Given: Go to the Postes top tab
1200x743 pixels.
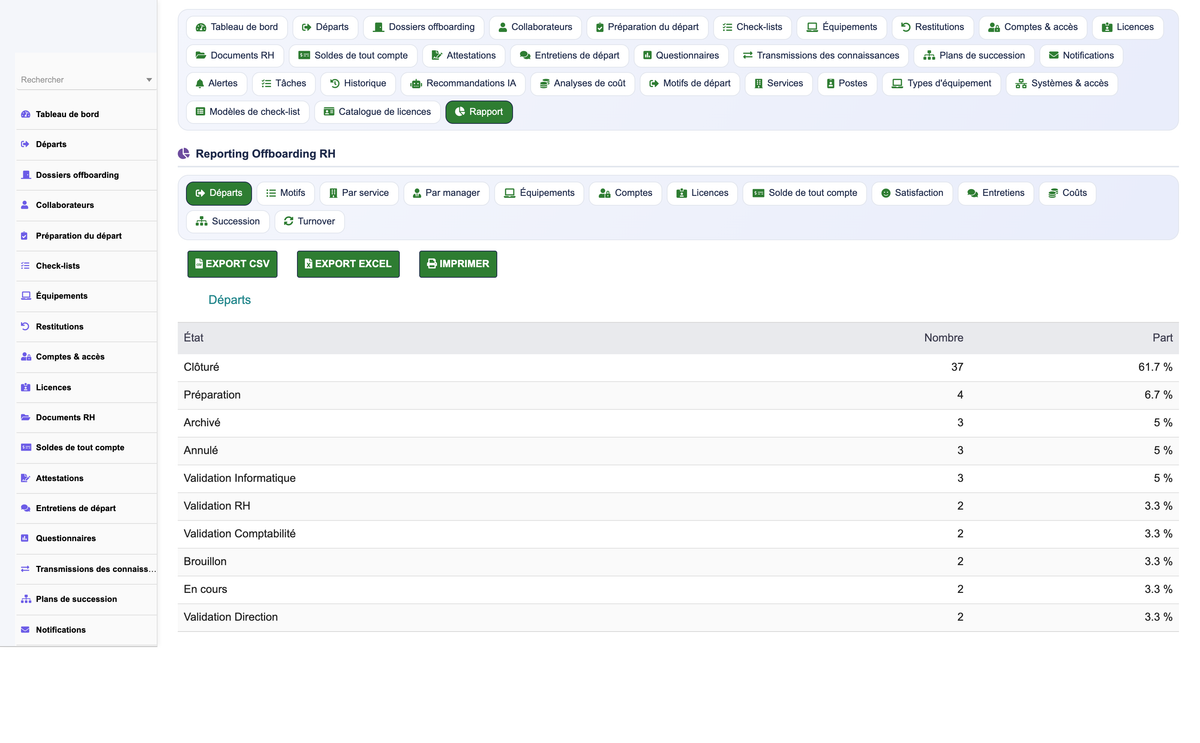Looking at the screenshot, I should [x=847, y=83].
